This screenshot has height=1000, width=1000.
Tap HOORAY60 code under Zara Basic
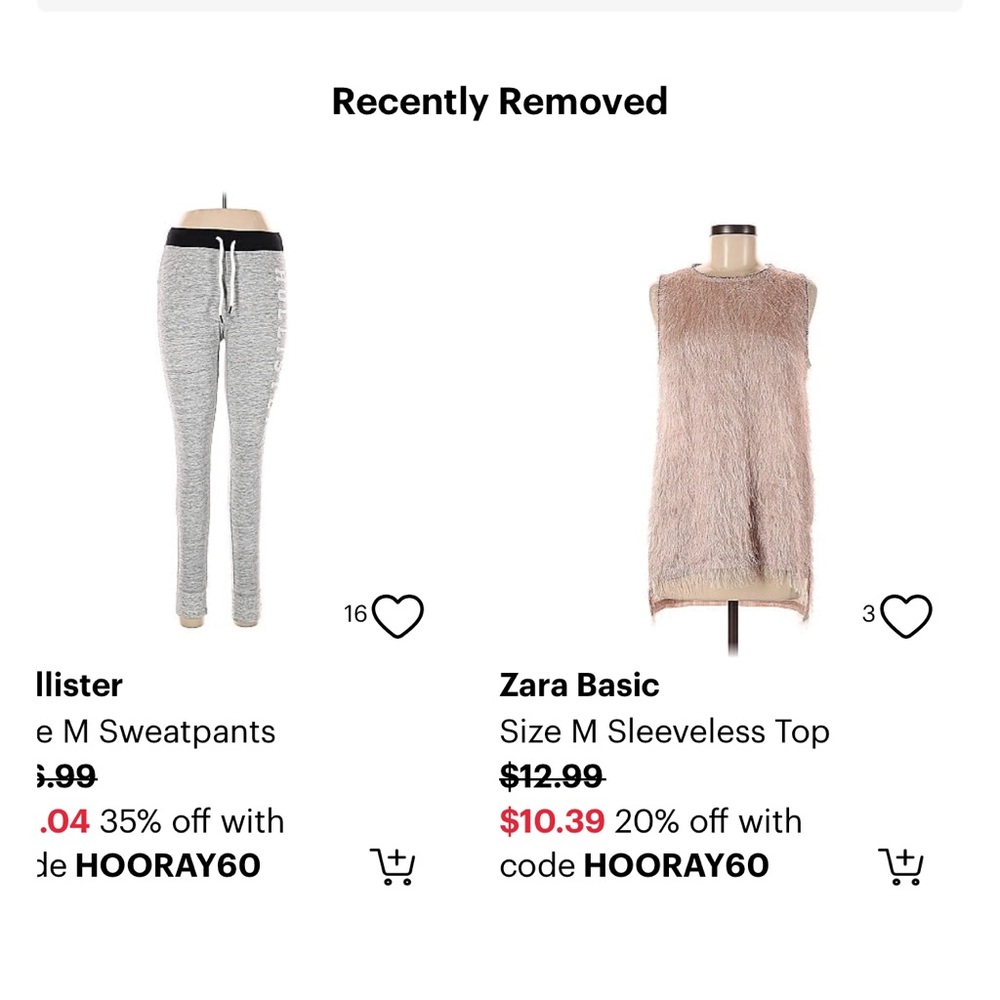(x=676, y=865)
